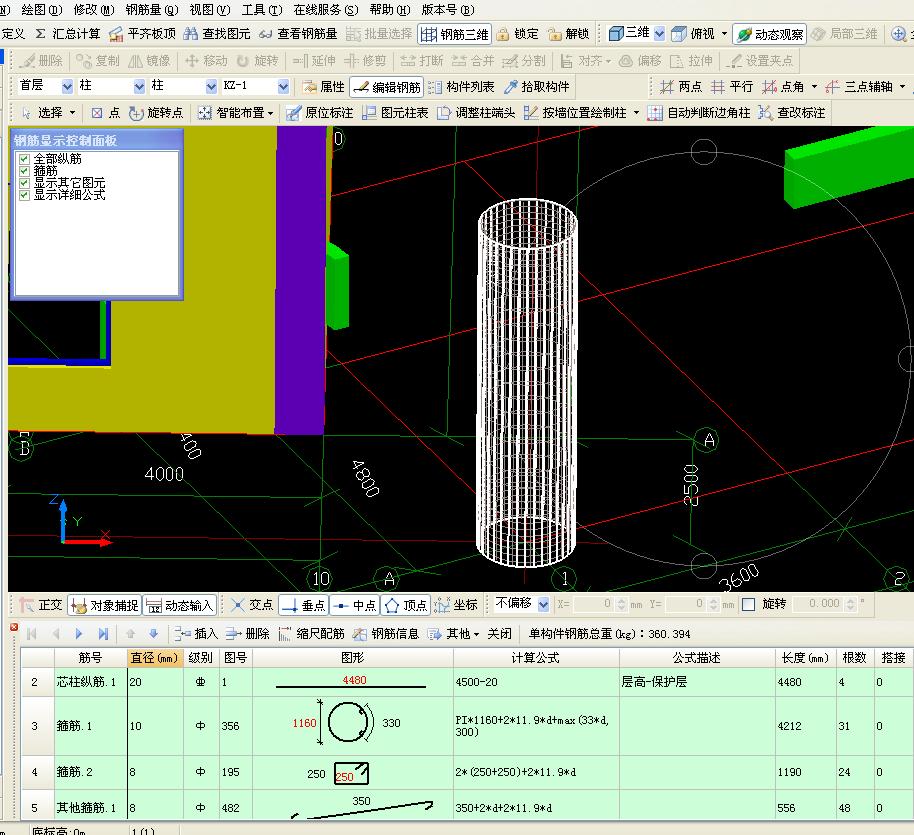Go to next record arrow in rebar table

click(x=79, y=634)
